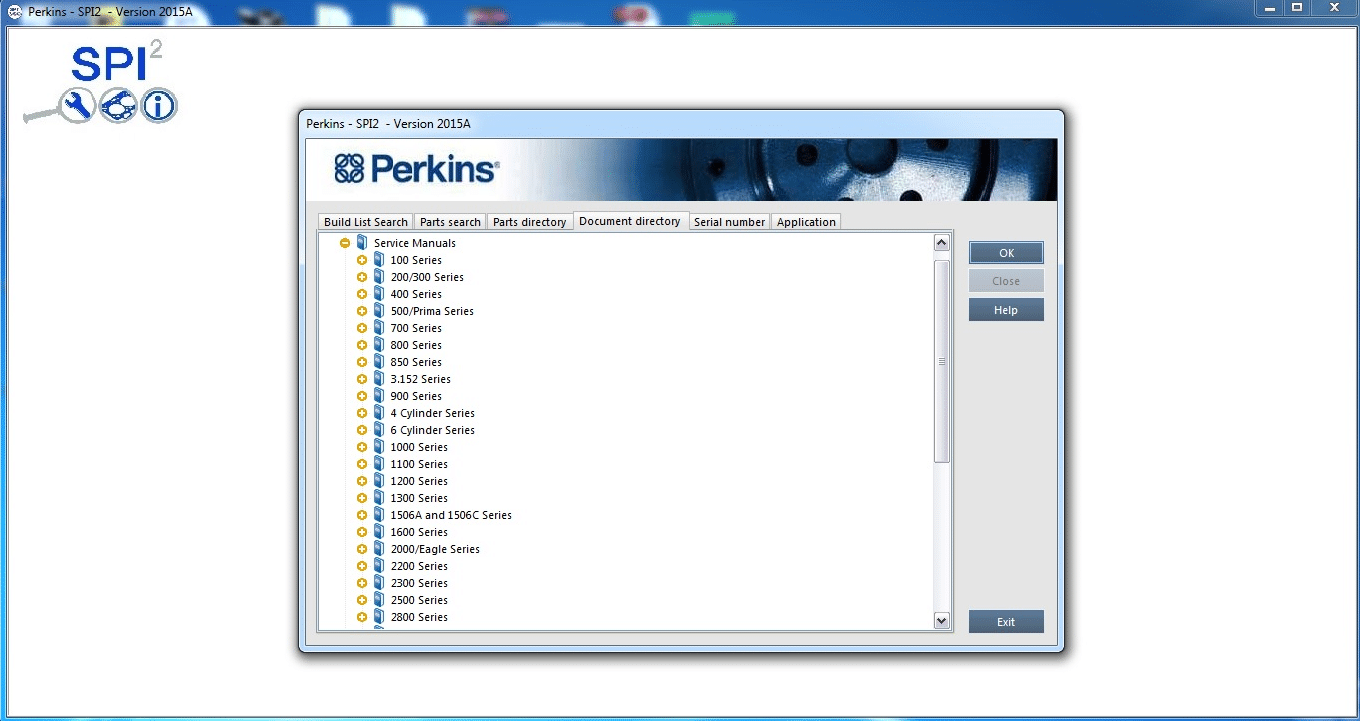Select the 1300 Series label
1360x721 pixels.
(419, 498)
